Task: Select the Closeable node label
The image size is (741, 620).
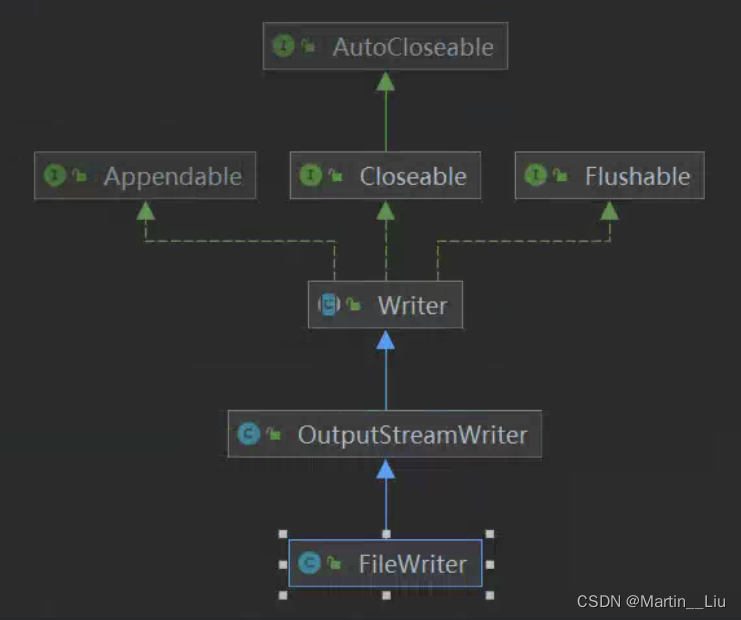Action: (413, 176)
